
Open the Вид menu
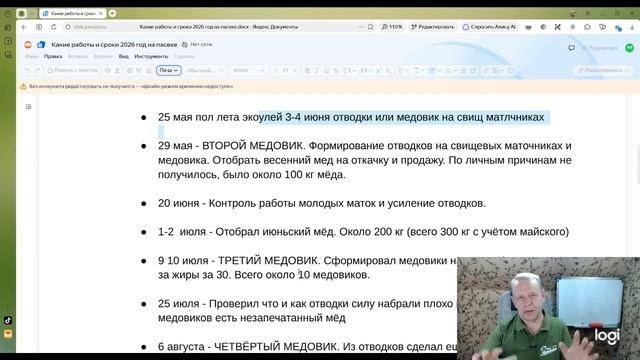(124, 56)
